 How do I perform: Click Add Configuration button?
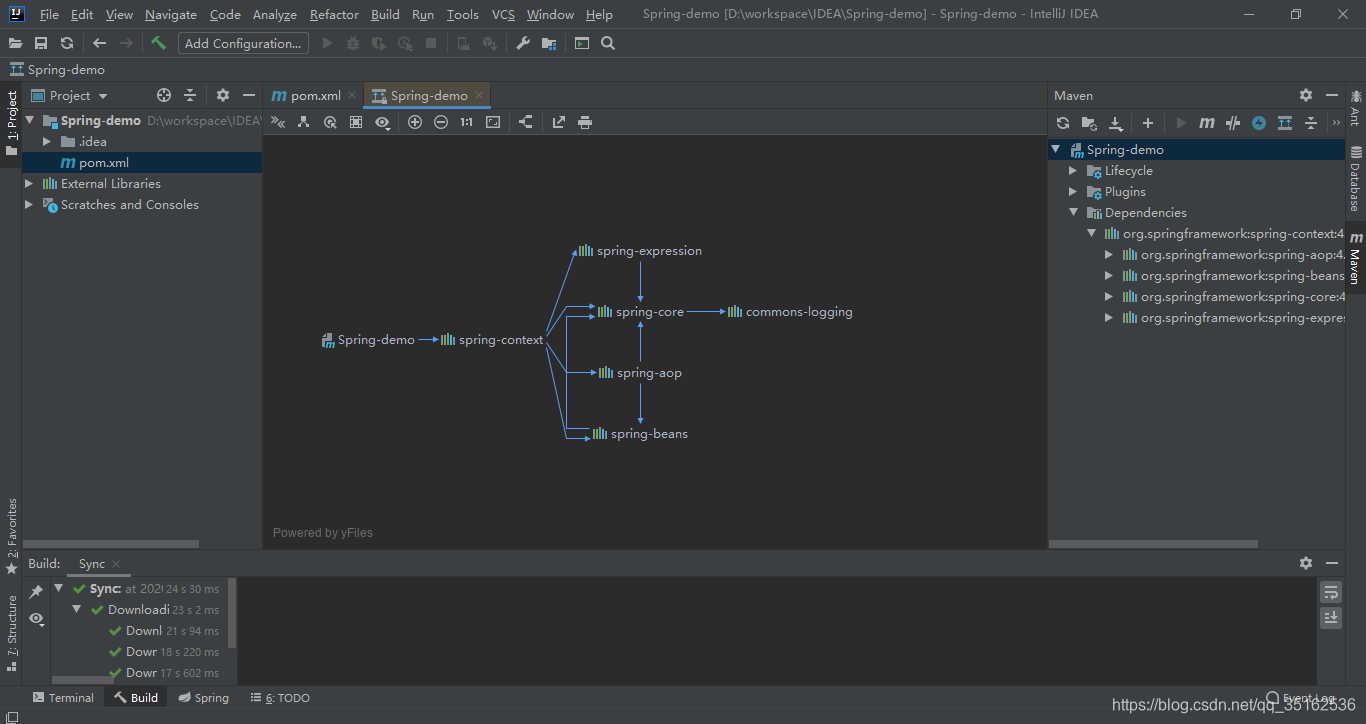tap(243, 43)
